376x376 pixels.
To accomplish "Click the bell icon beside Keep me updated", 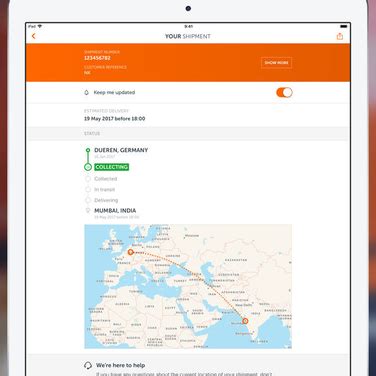I will [x=86, y=92].
